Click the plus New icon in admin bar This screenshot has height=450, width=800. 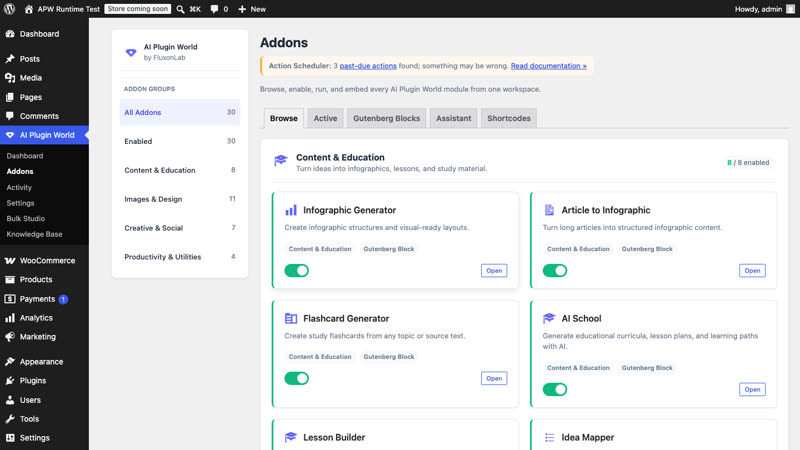click(x=242, y=9)
